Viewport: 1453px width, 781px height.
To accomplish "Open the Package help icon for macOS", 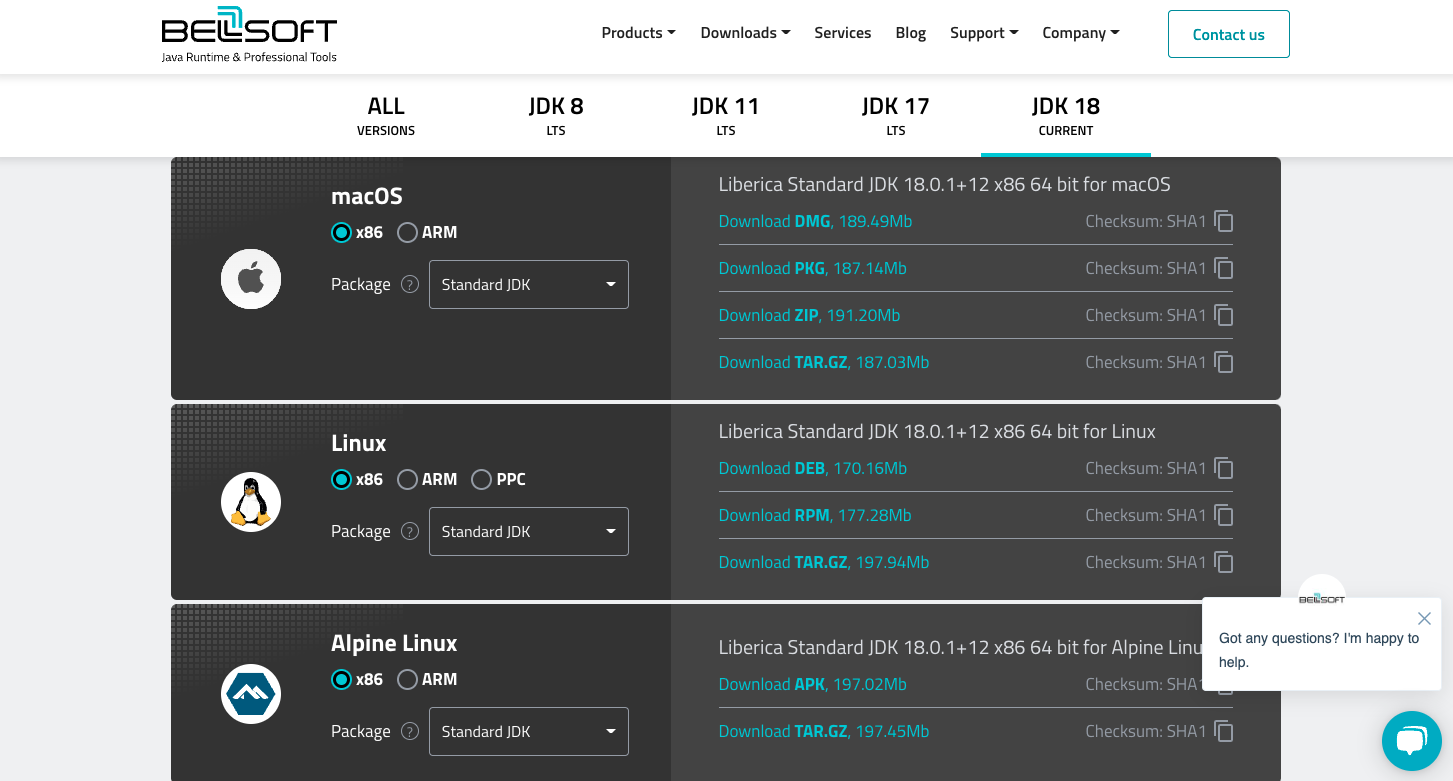I will click(x=410, y=284).
